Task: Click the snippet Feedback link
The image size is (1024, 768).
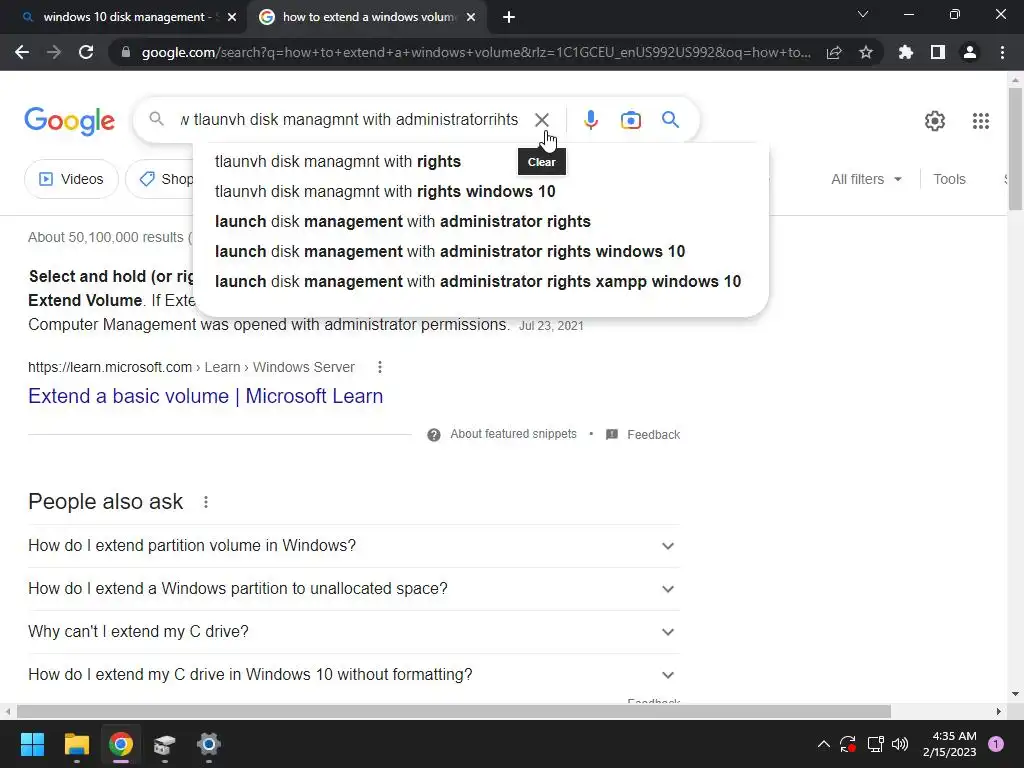Action: [653, 435]
